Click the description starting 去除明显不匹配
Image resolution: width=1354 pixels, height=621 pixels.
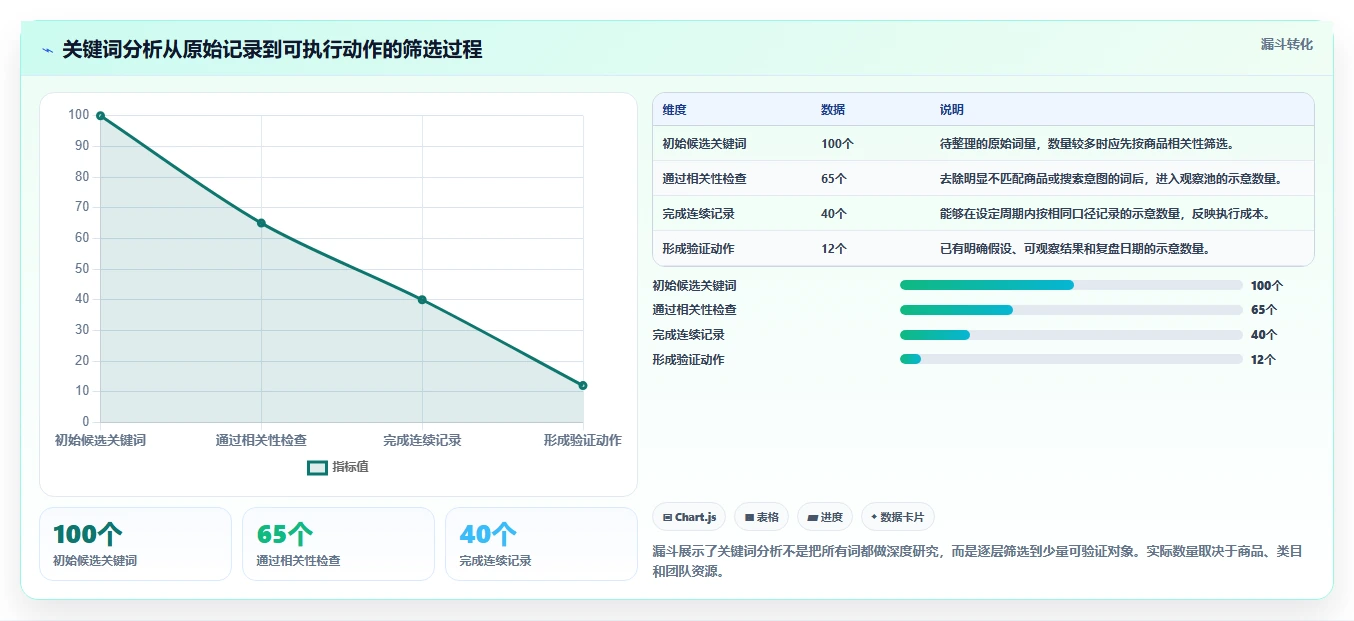tap(1111, 179)
